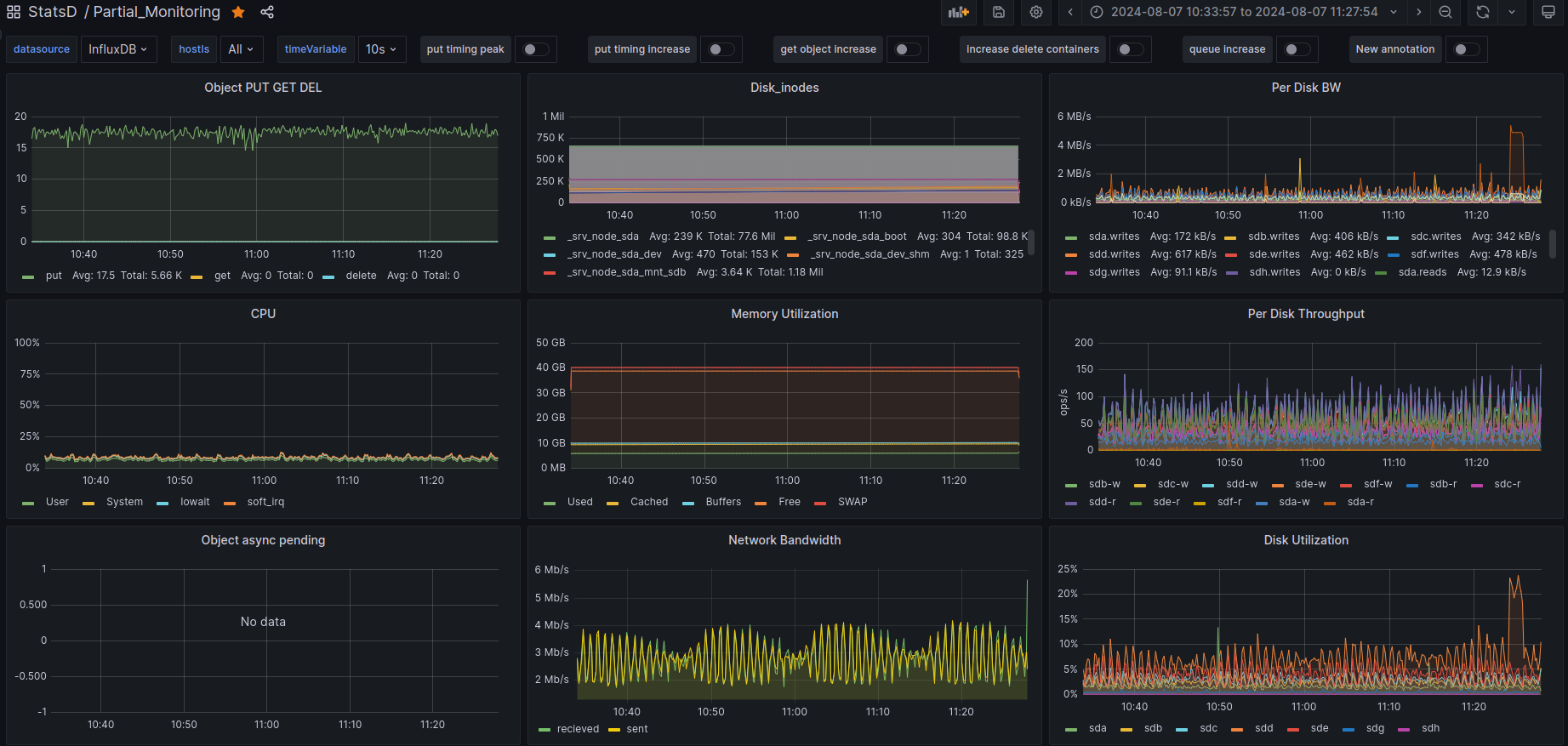The width and height of the screenshot is (1568, 746).
Task: Open dashboard settings gear
Action: (x=1035, y=12)
